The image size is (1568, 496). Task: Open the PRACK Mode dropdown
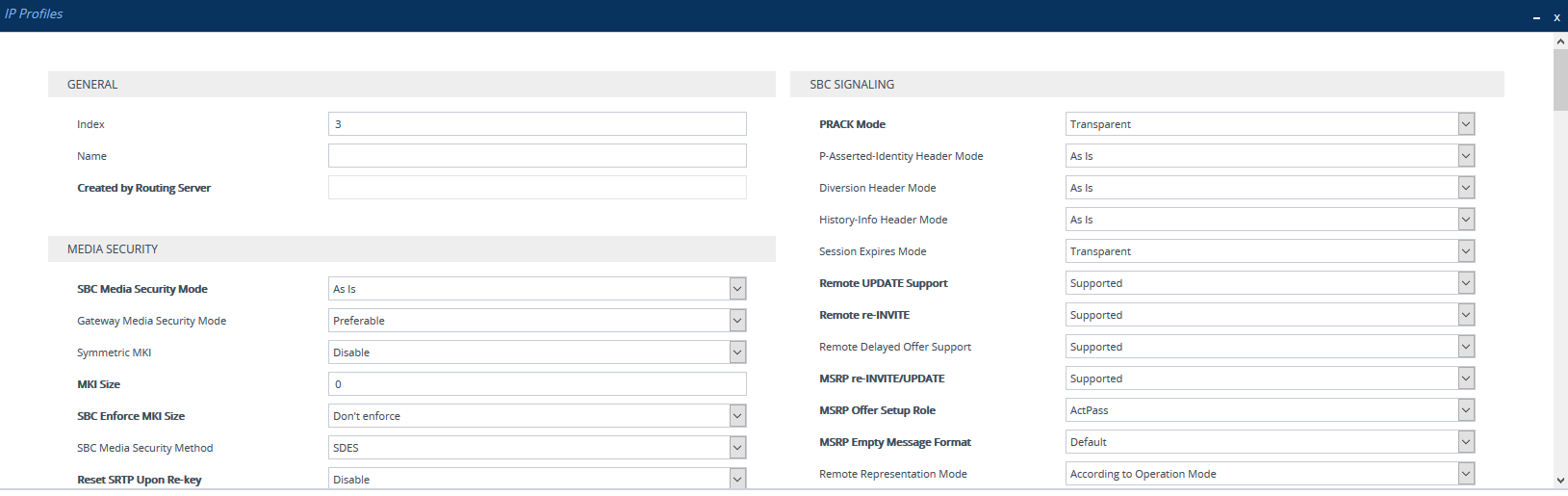1269,124
